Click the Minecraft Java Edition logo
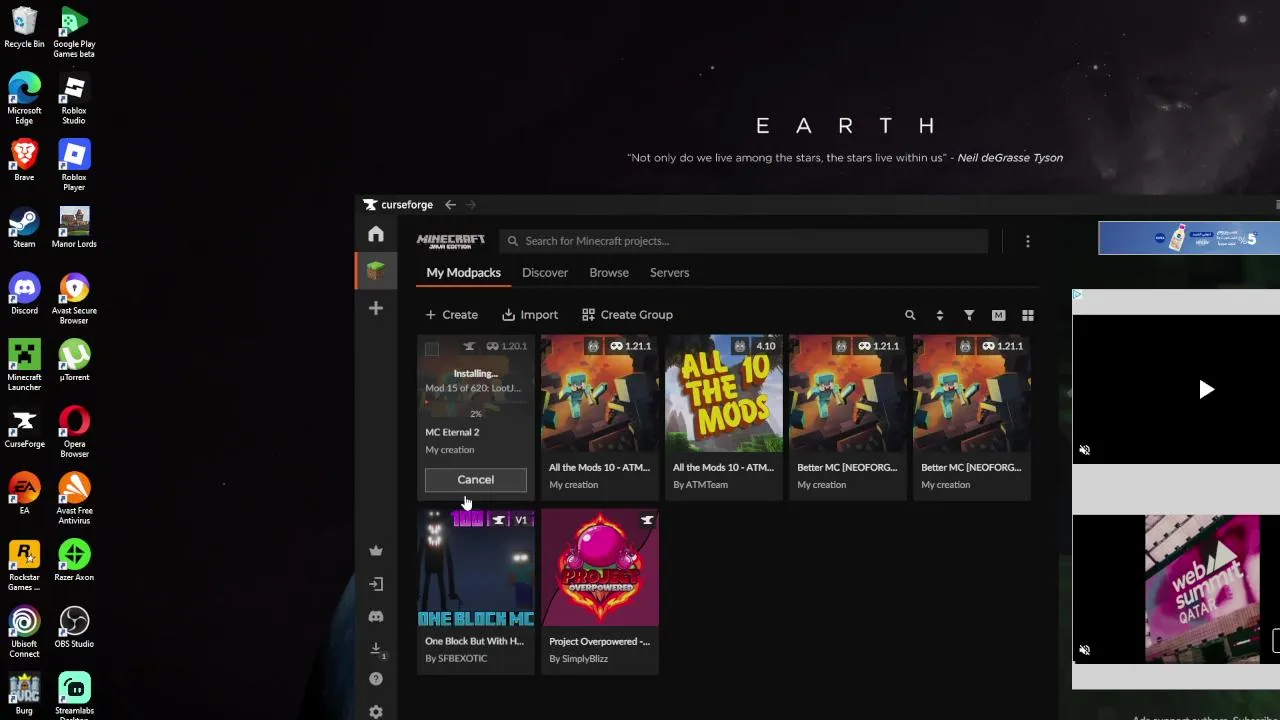 point(450,241)
